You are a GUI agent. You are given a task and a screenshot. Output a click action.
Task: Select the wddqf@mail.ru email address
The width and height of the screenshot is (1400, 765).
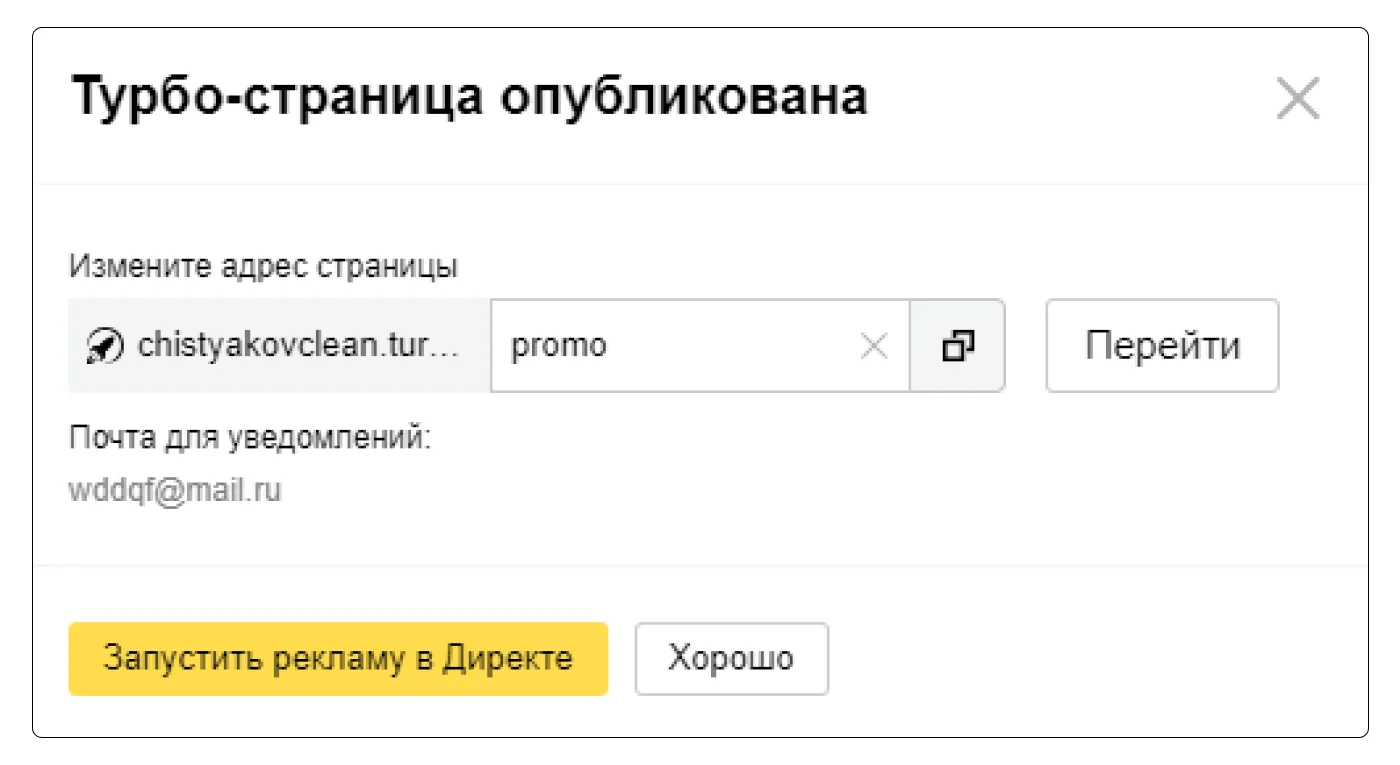[175, 491]
